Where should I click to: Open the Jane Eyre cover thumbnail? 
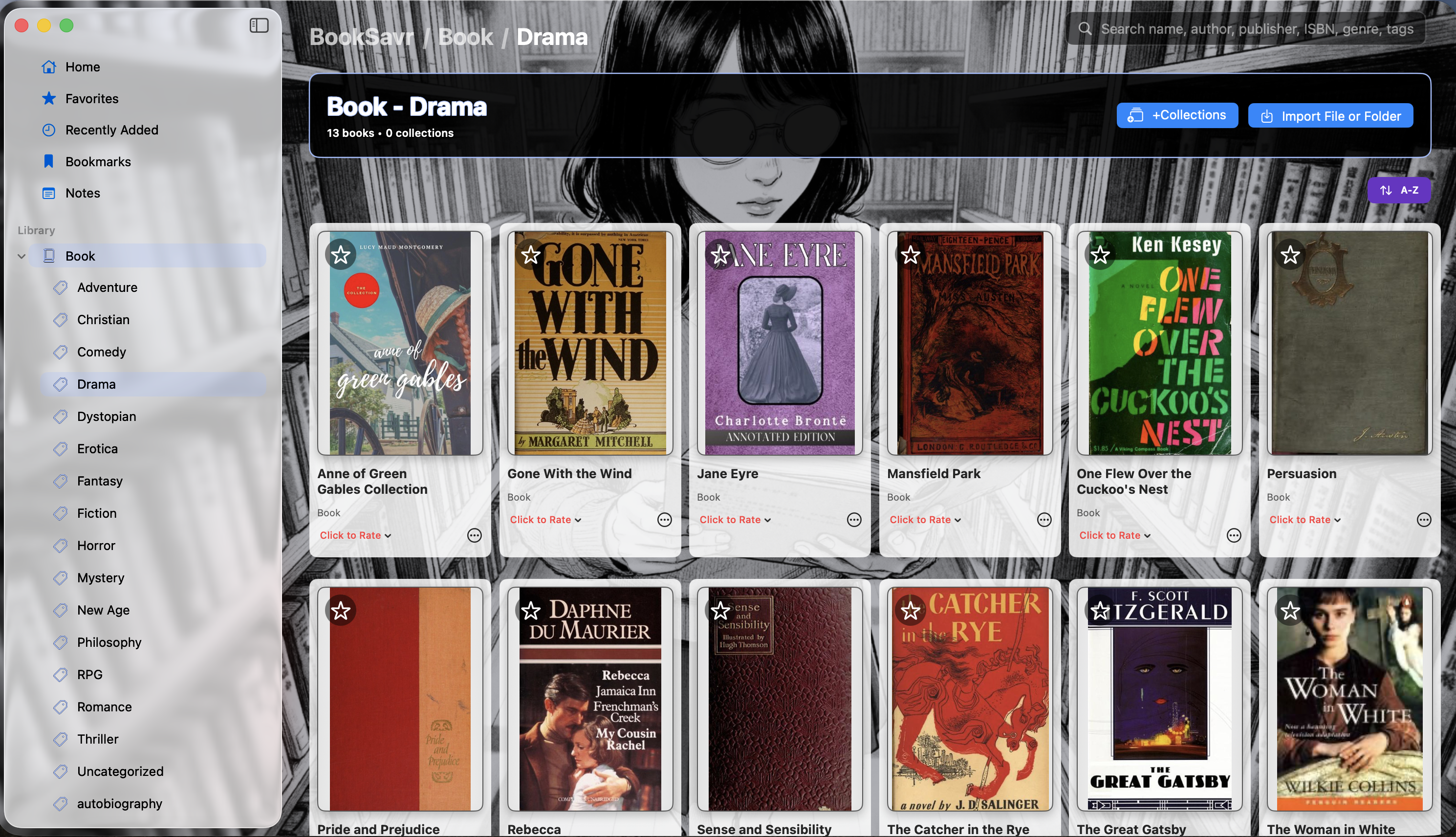pos(780,343)
